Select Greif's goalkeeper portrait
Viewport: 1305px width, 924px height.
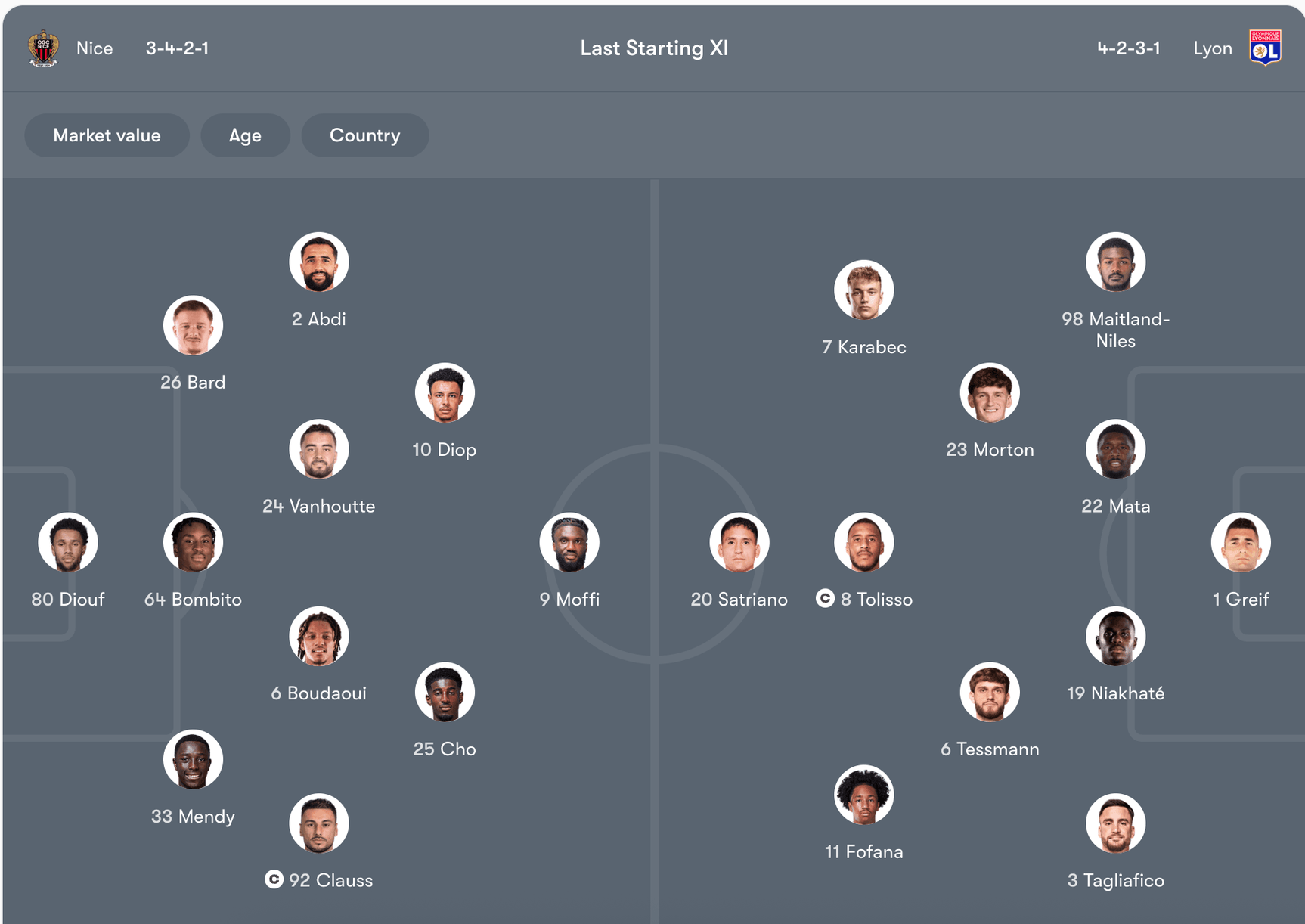pyautogui.click(x=1240, y=543)
